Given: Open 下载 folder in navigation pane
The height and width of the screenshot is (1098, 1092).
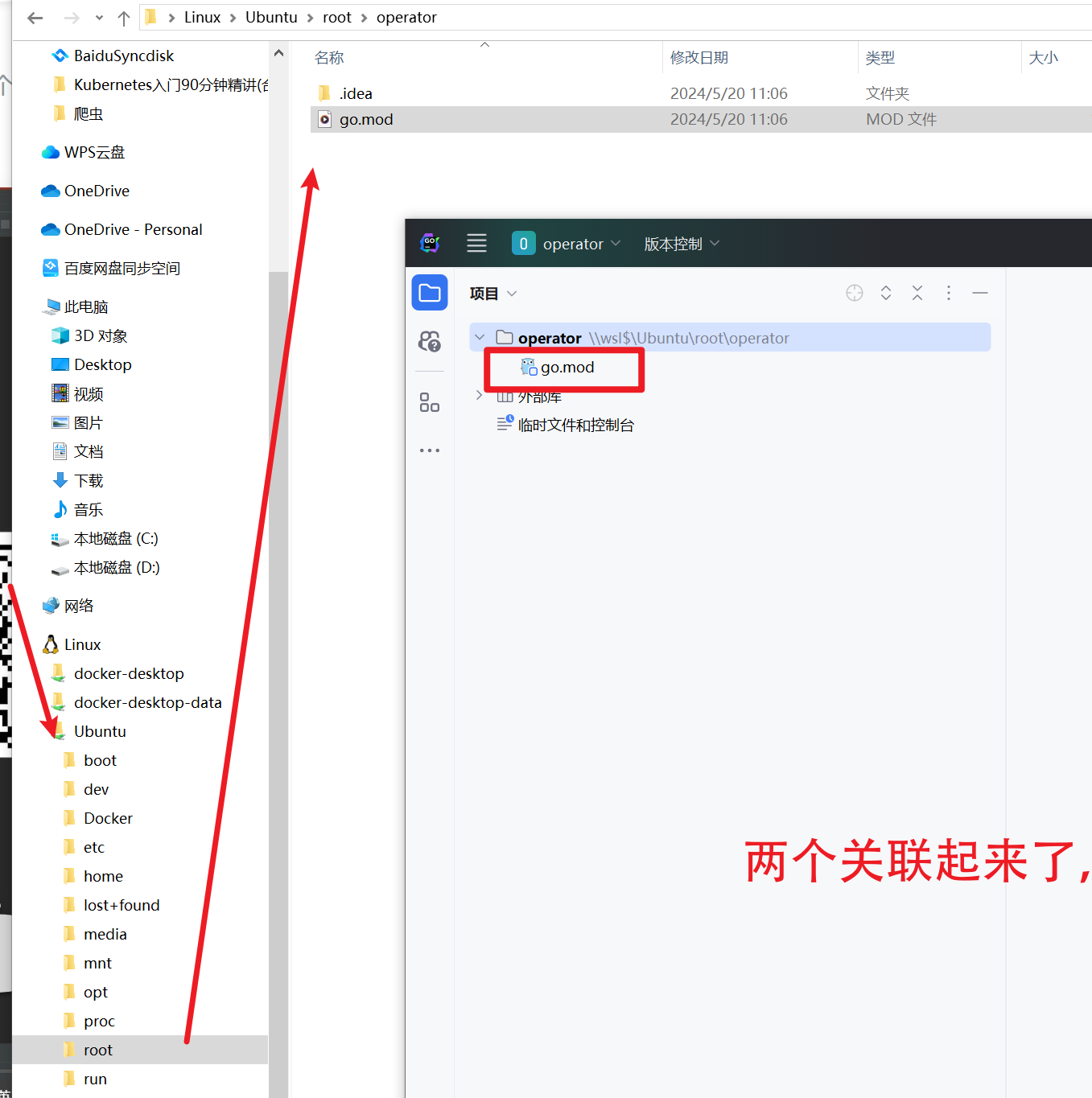Looking at the screenshot, I should tap(77, 480).
